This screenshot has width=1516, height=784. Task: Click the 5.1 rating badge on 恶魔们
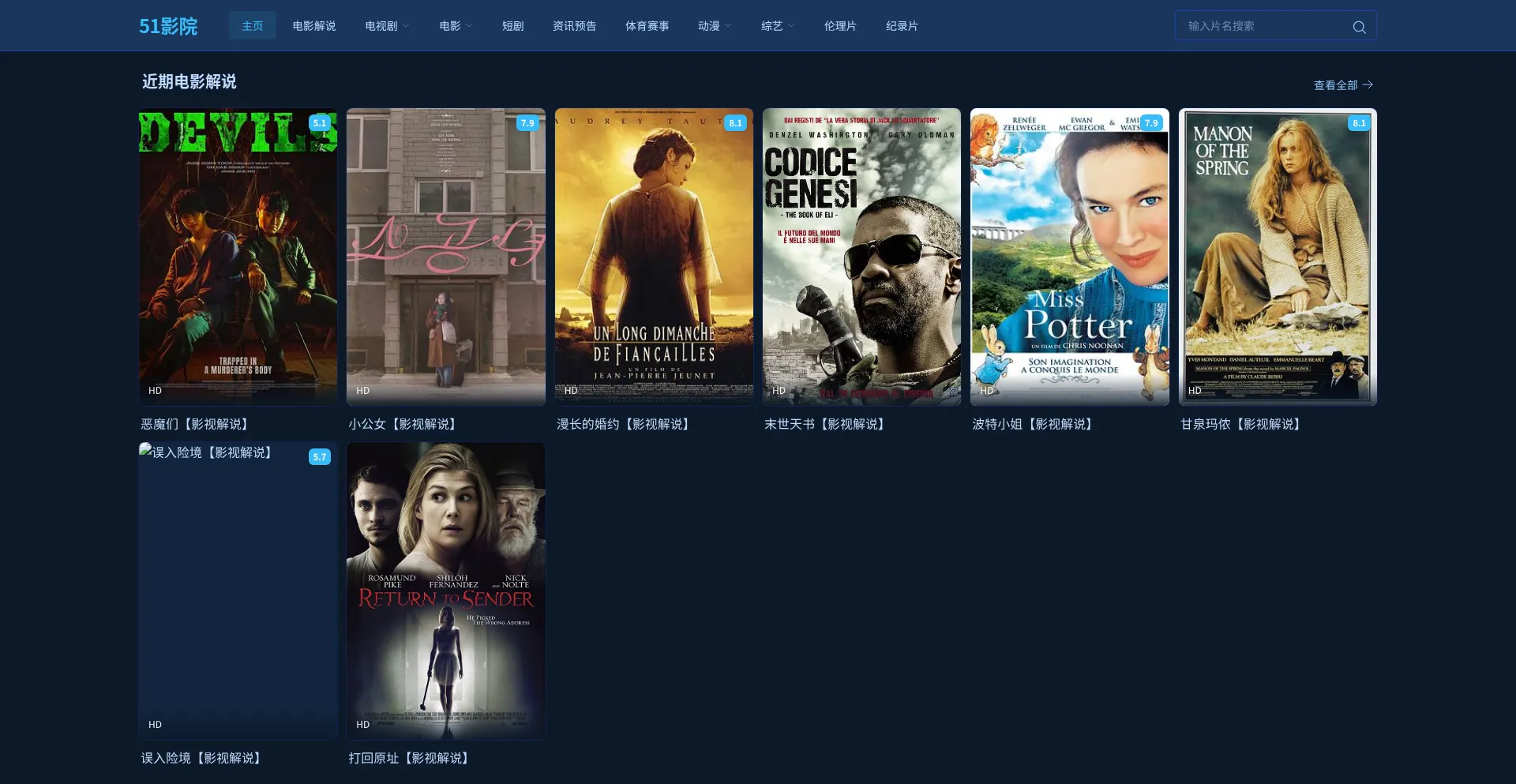click(x=320, y=123)
